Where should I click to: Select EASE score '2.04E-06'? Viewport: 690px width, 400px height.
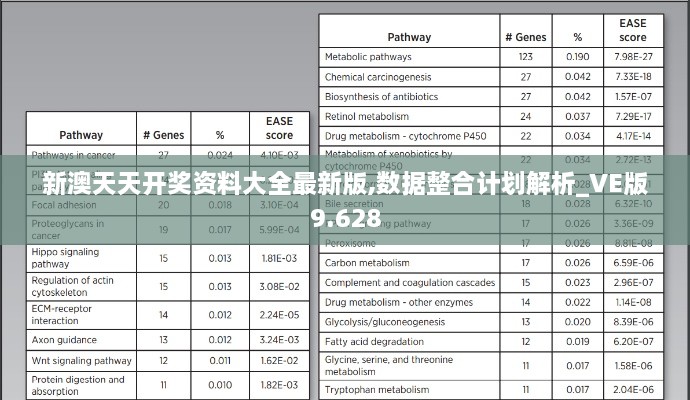point(633,390)
